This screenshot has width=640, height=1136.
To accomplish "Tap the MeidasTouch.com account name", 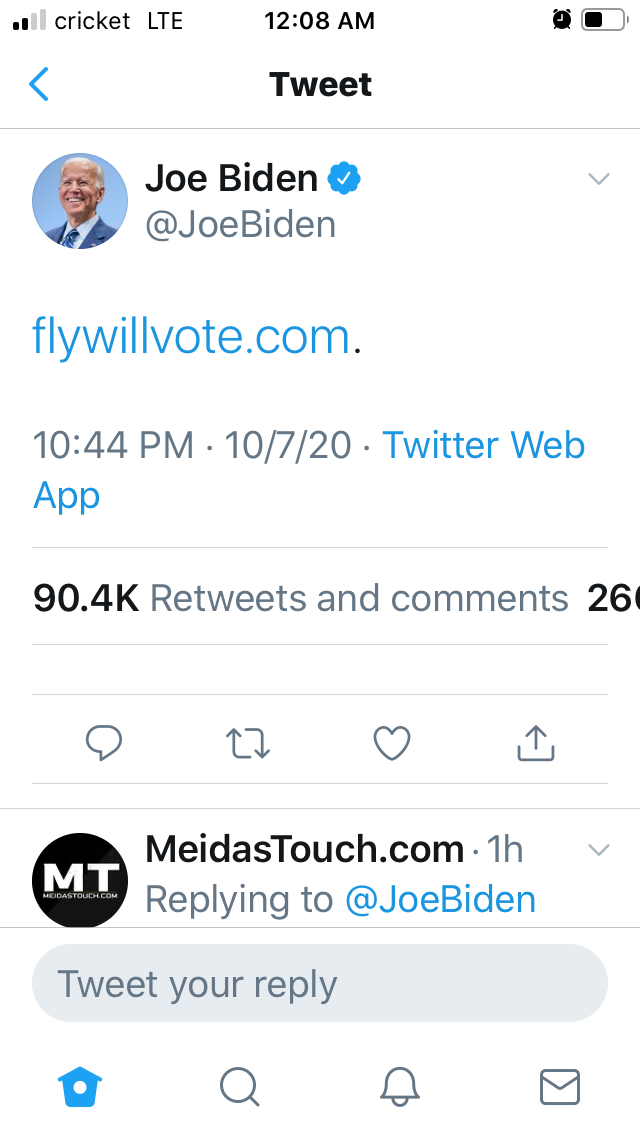I will [x=304, y=850].
